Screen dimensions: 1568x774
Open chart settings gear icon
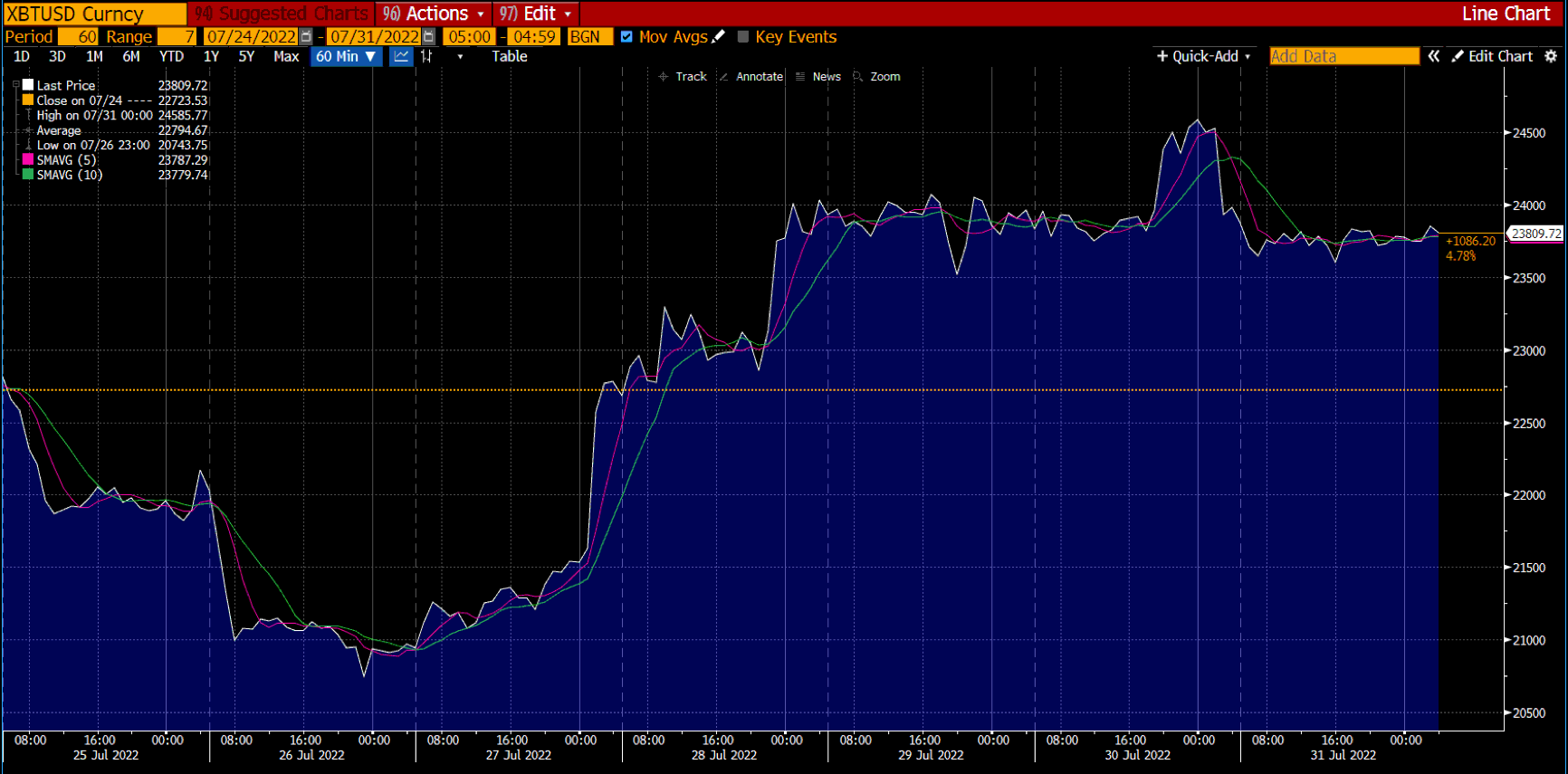point(1551,56)
